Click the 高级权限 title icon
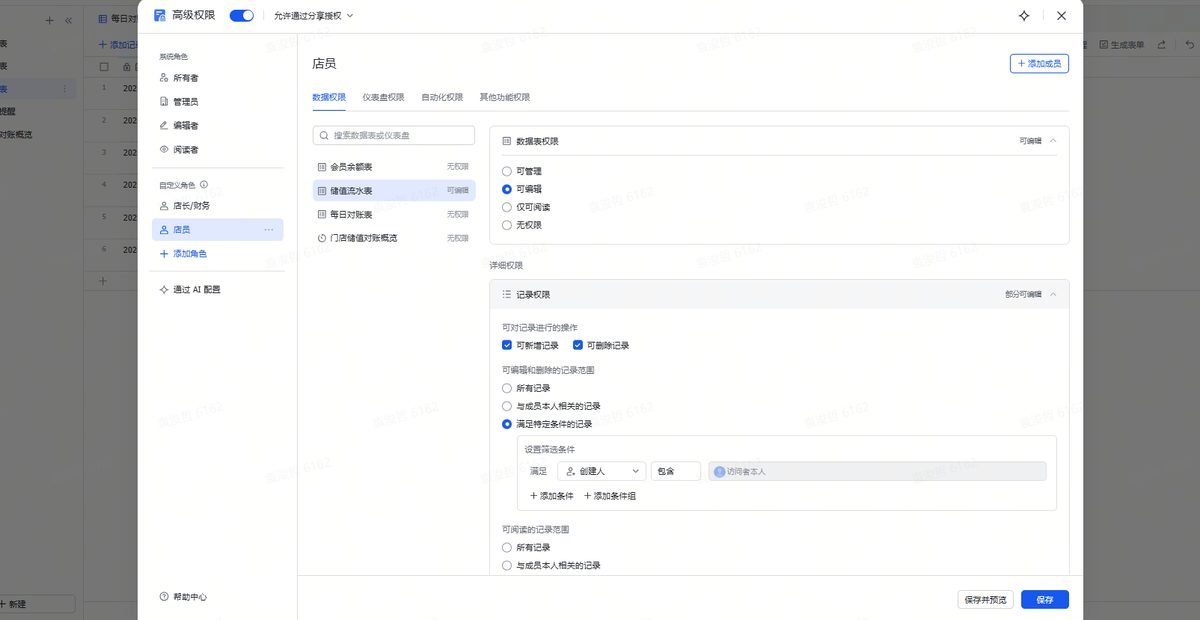Image resolution: width=1200 pixels, height=620 pixels. pos(160,16)
